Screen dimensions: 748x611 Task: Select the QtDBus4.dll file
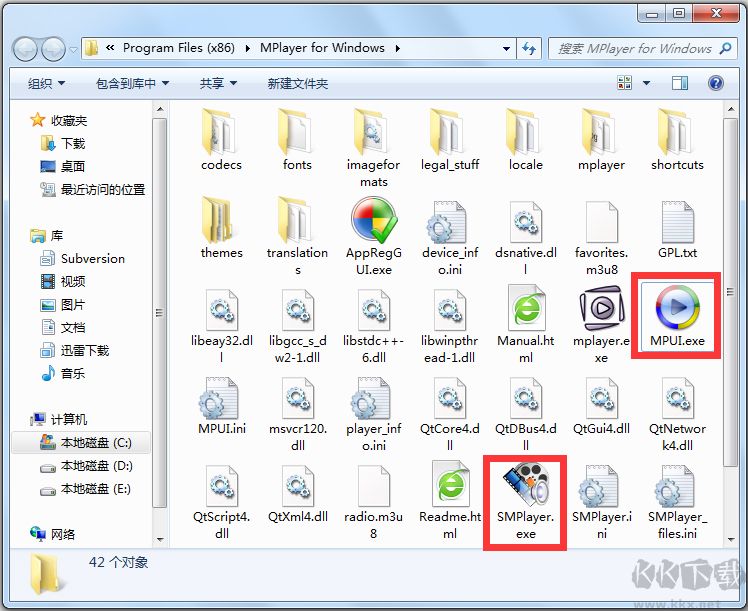[x=525, y=413]
